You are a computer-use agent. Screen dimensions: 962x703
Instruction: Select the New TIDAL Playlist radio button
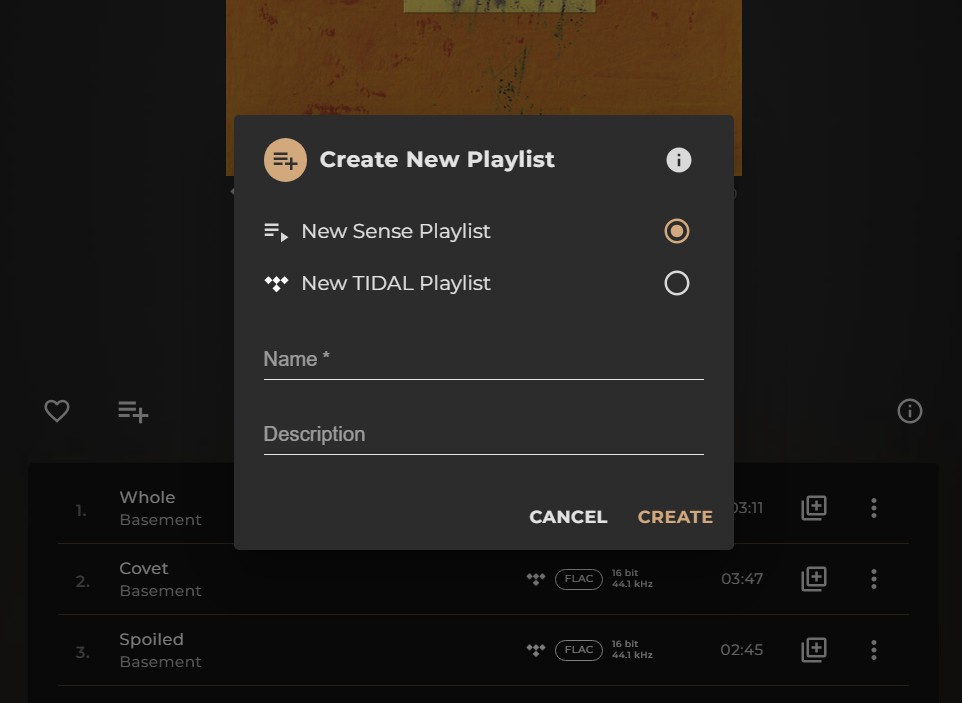click(x=677, y=283)
